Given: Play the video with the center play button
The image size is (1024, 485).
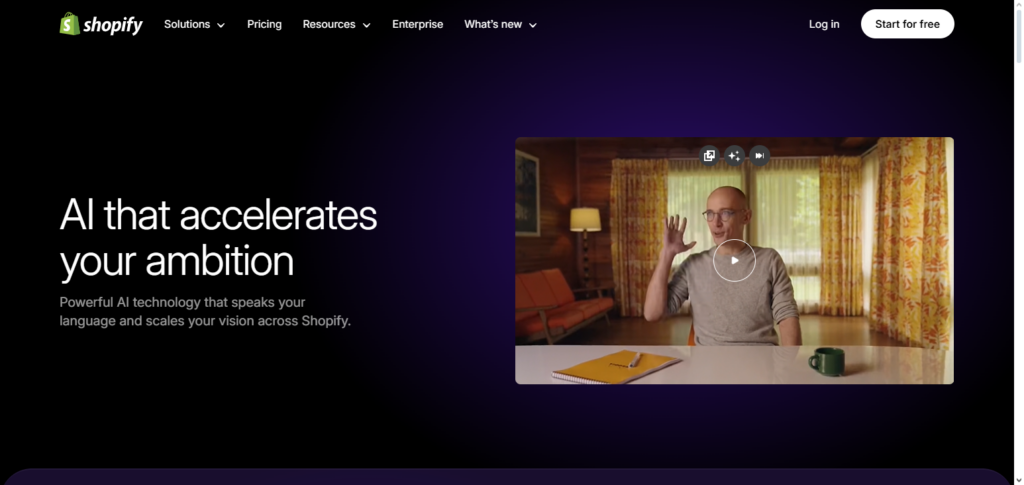Looking at the screenshot, I should (734, 260).
